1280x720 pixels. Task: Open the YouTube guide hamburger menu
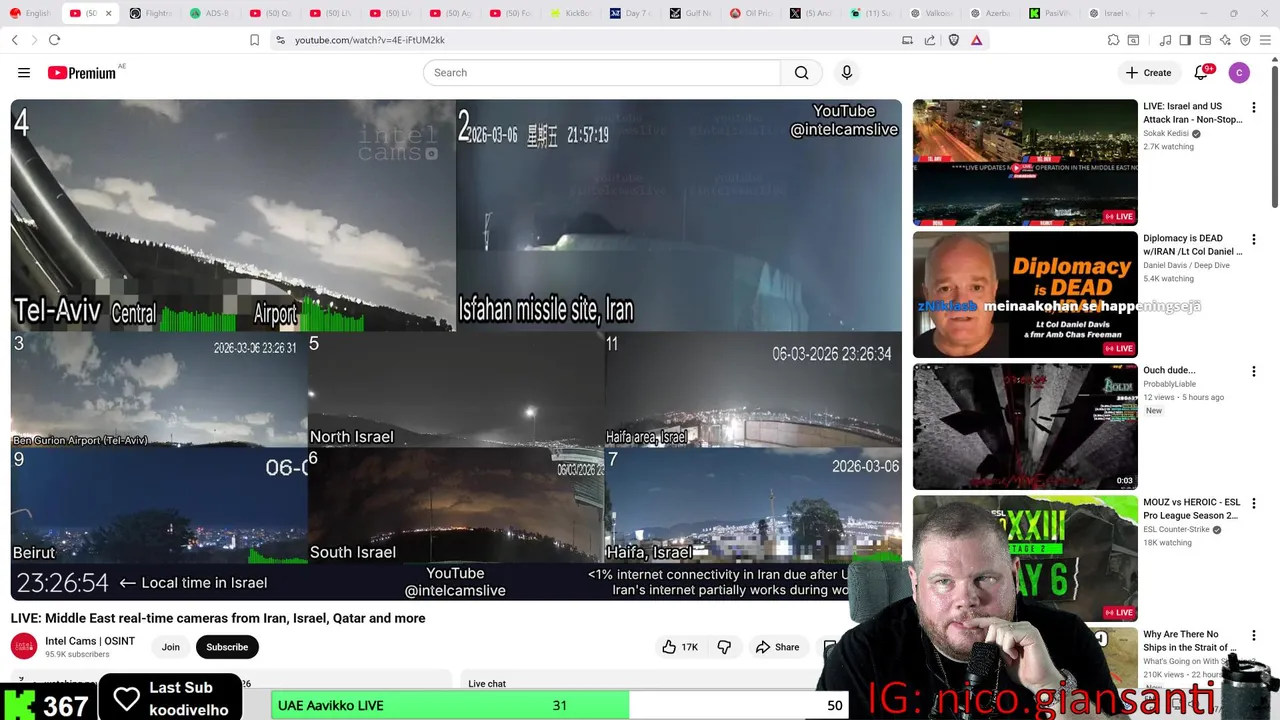tap(24, 73)
